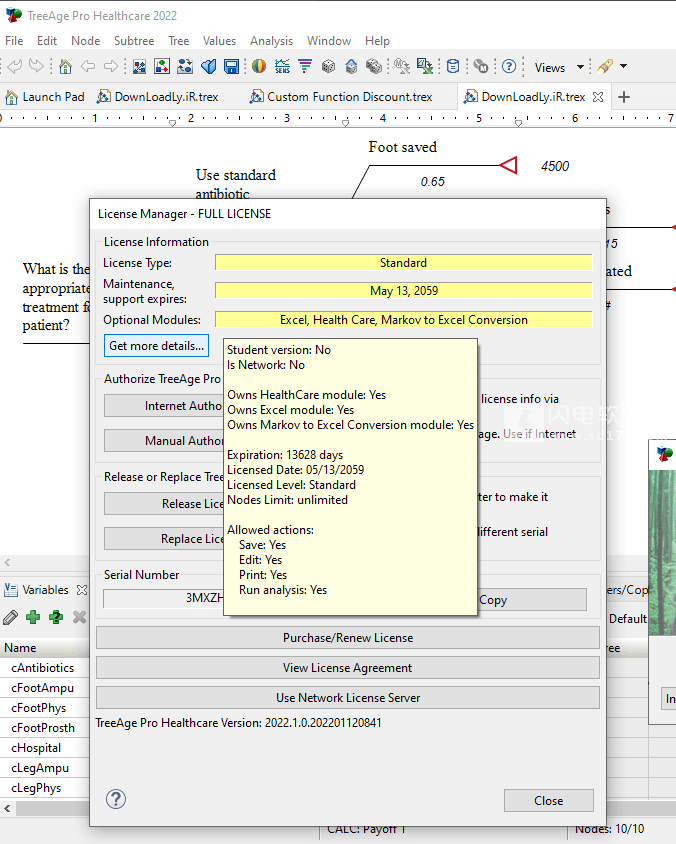Select cHospital row in Variables list
This screenshot has height=844, width=676.
click(x=36, y=748)
